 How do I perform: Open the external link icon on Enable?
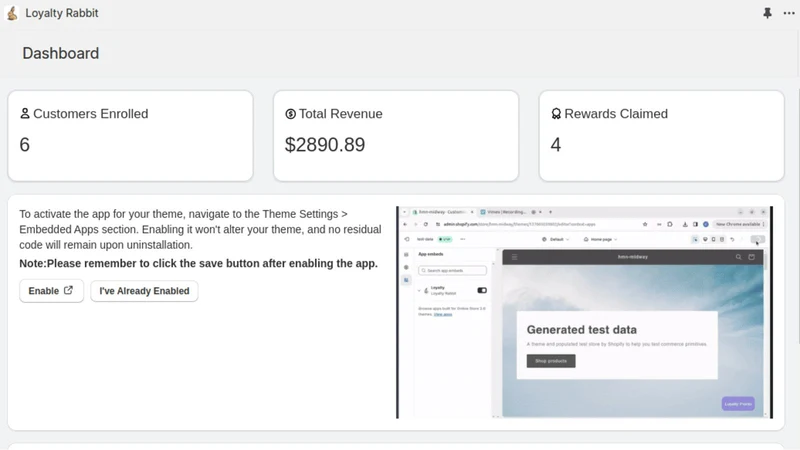tap(68, 290)
